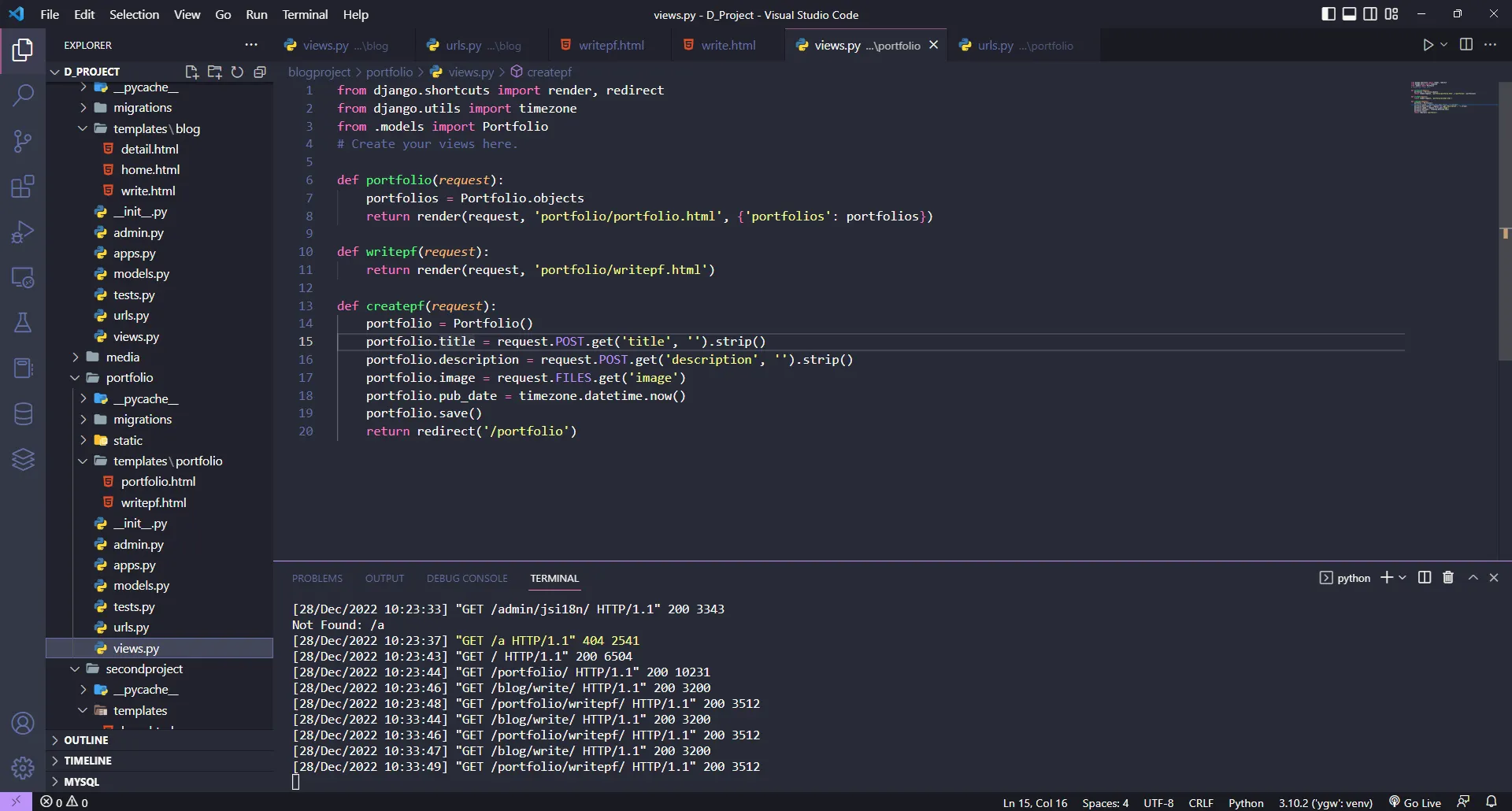Open the new terminal dropdown arrow
Viewport: 1512px width, 811px height.
[1403, 578]
